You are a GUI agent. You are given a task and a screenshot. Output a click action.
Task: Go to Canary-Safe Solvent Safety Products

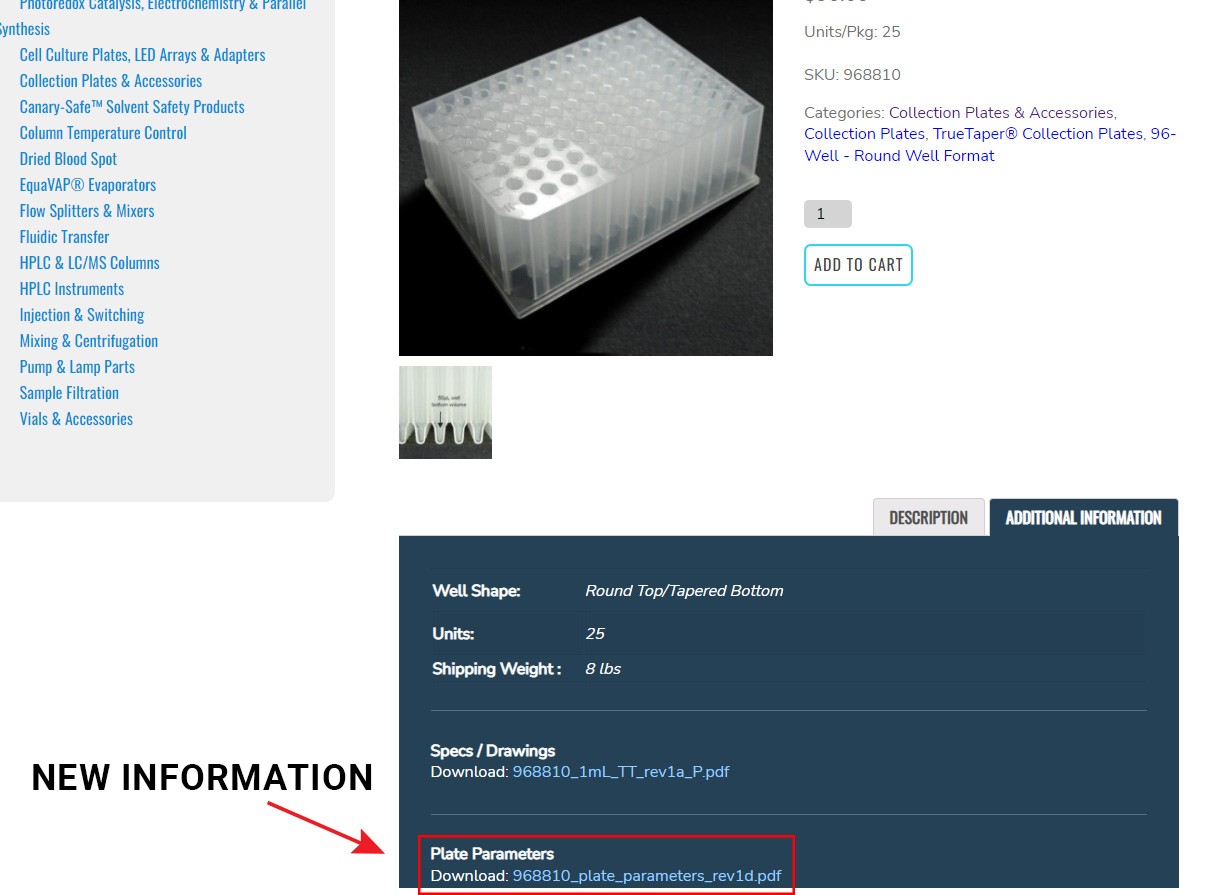point(132,107)
